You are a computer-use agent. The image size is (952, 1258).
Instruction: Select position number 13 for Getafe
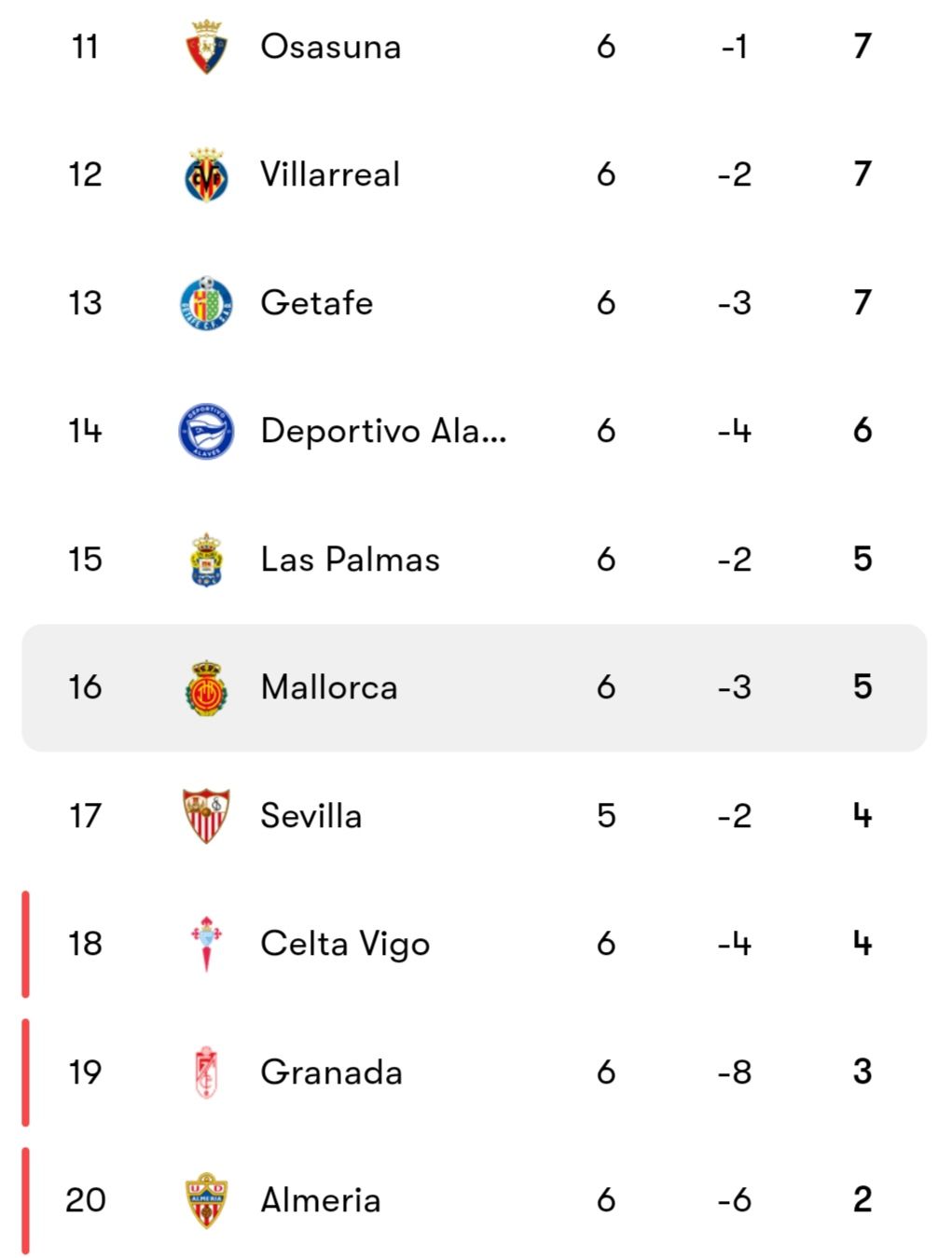tap(85, 303)
